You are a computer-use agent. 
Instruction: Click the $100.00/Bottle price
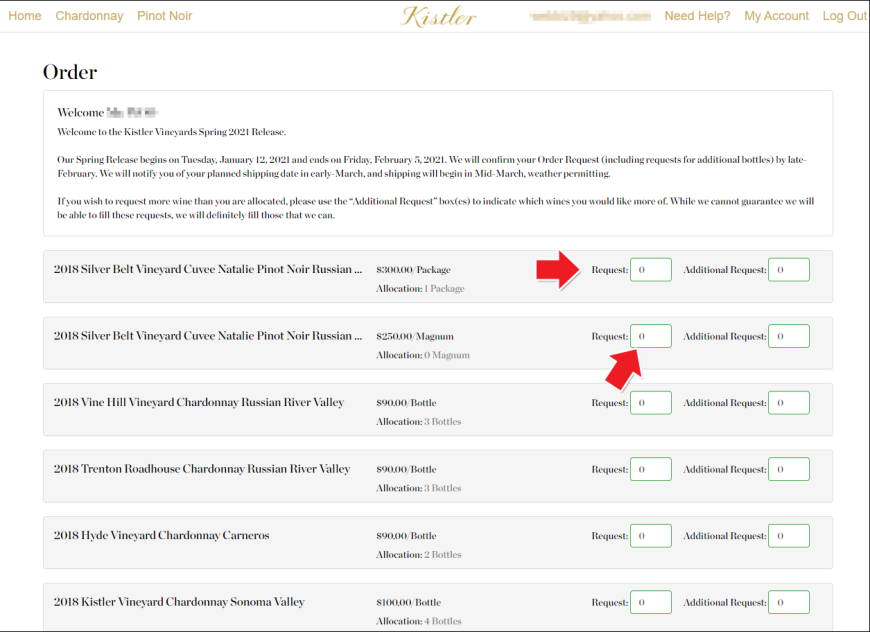tap(408, 603)
